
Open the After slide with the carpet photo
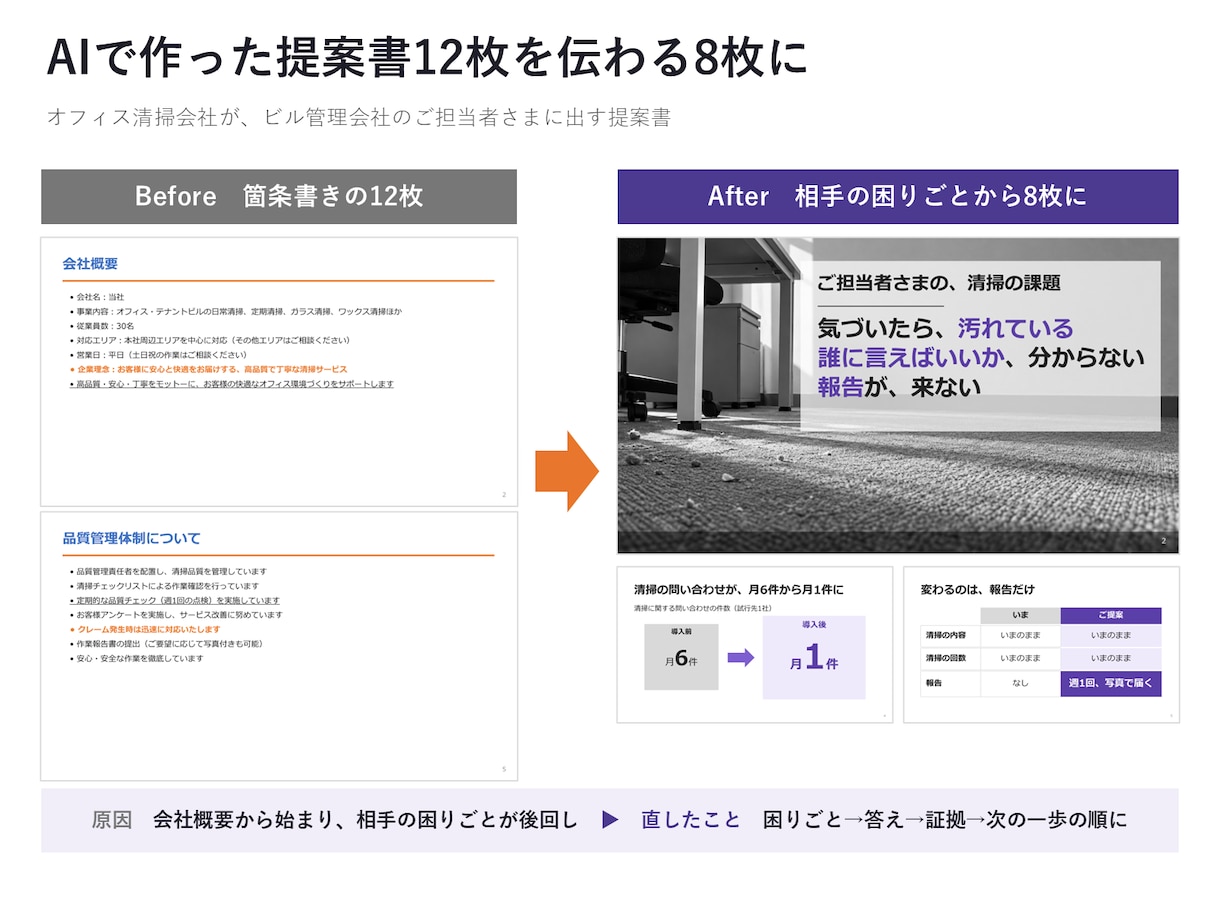(898, 395)
